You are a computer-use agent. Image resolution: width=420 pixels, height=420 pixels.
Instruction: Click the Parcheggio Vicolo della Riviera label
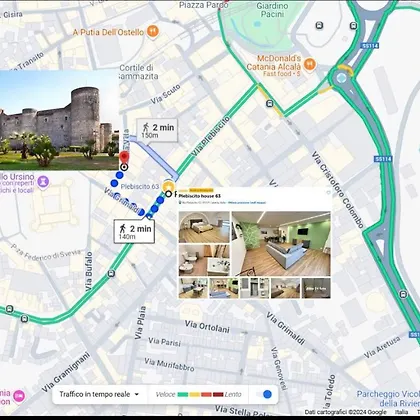(388, 398)
